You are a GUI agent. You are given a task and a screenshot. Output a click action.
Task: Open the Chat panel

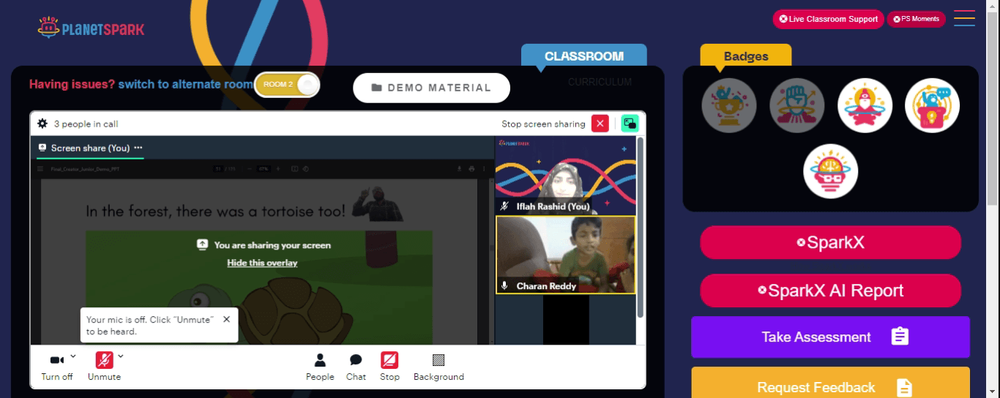point(356,367)
